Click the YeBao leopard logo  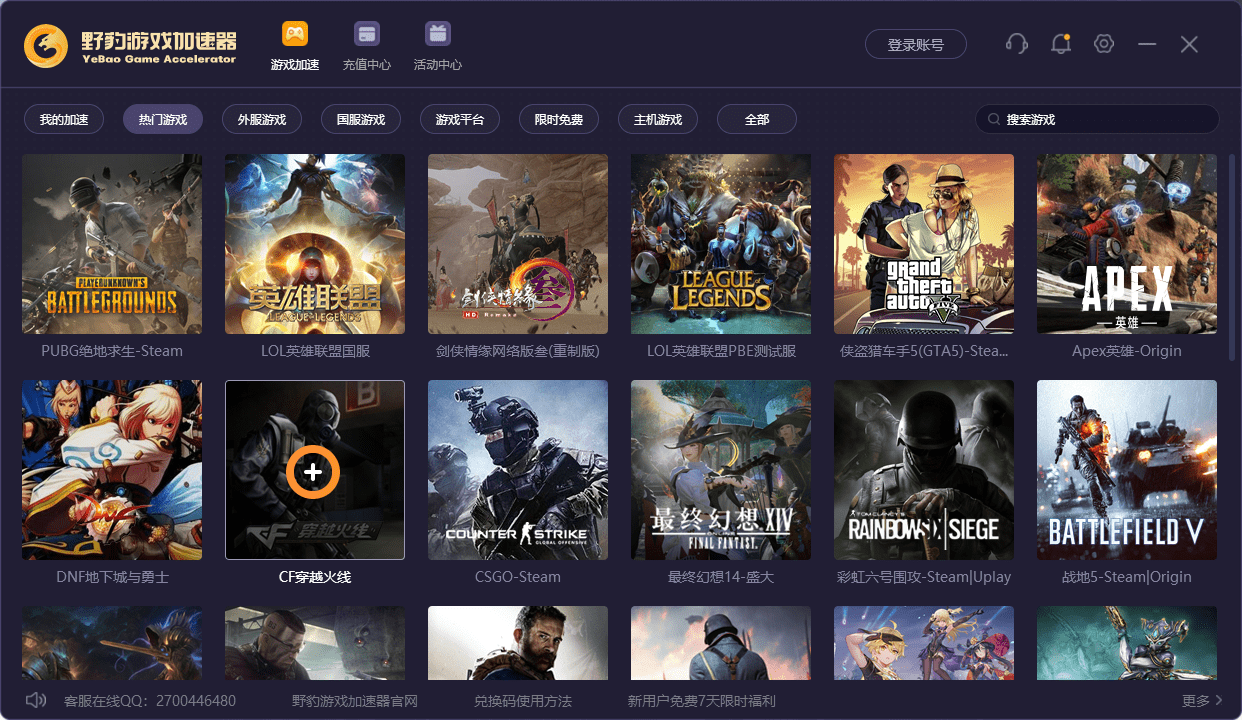46,46
